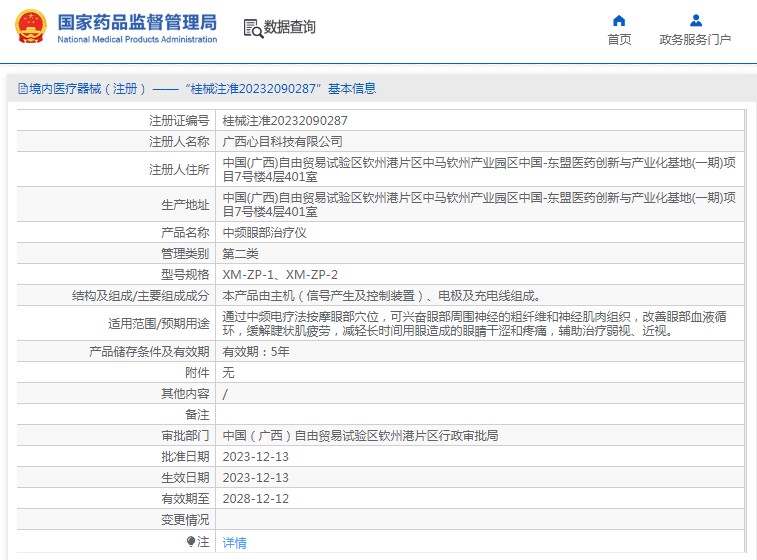Click the 其他内容 slash value
Viewport: 757px width, 560px height.
(225, 394)
